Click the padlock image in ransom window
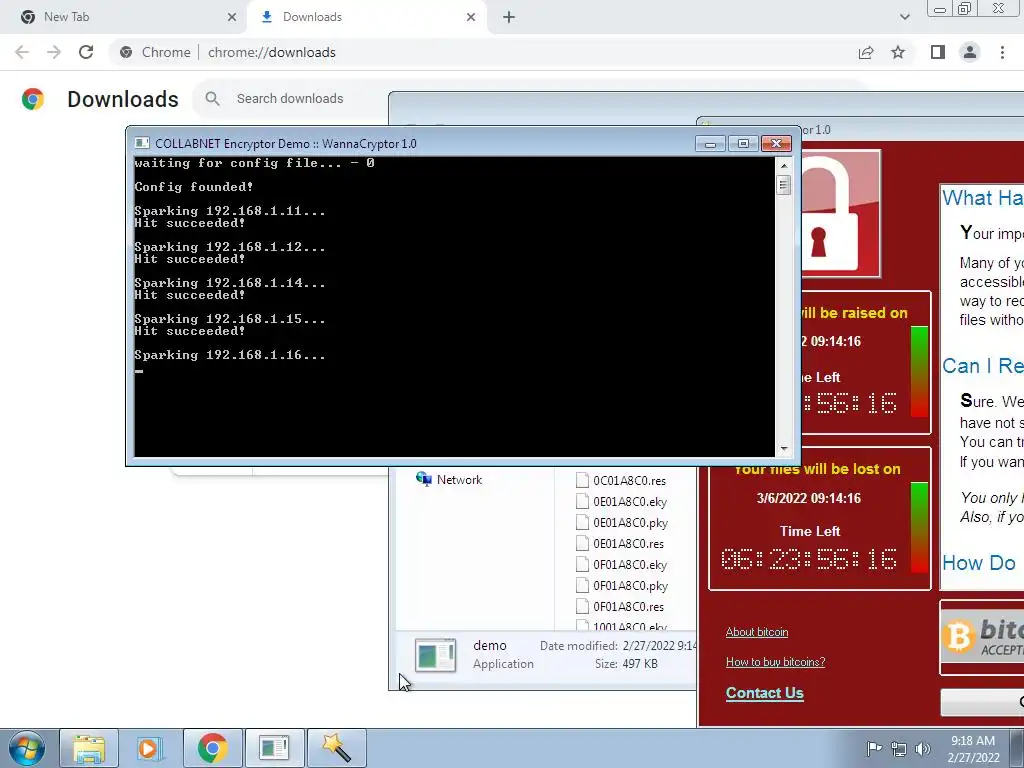1024x768 pixels. (840, 214)
